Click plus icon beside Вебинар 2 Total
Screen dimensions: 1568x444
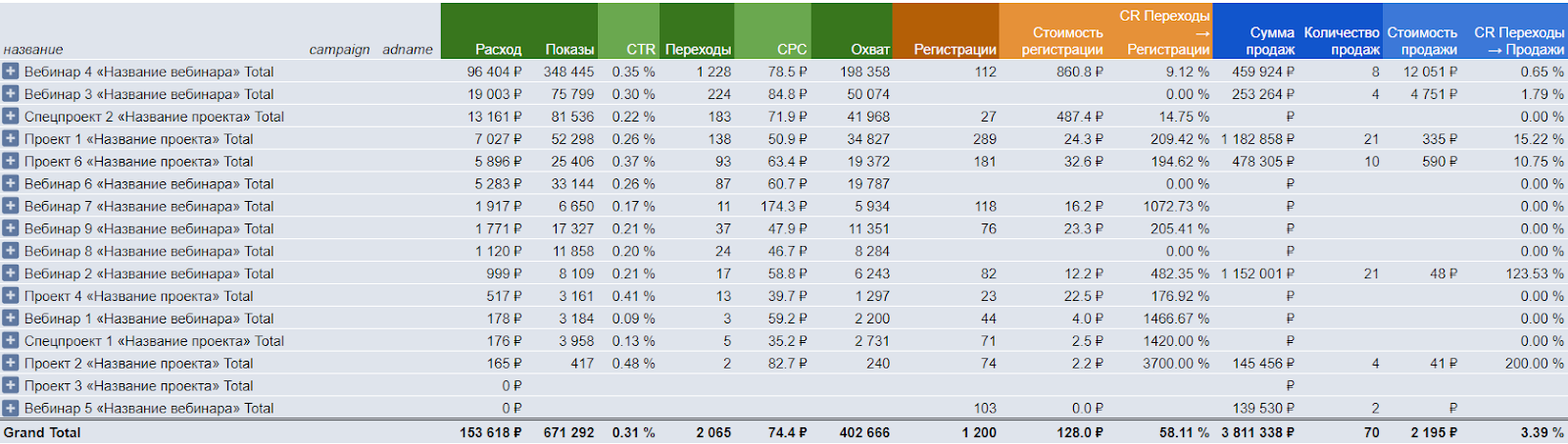[11, 273]
